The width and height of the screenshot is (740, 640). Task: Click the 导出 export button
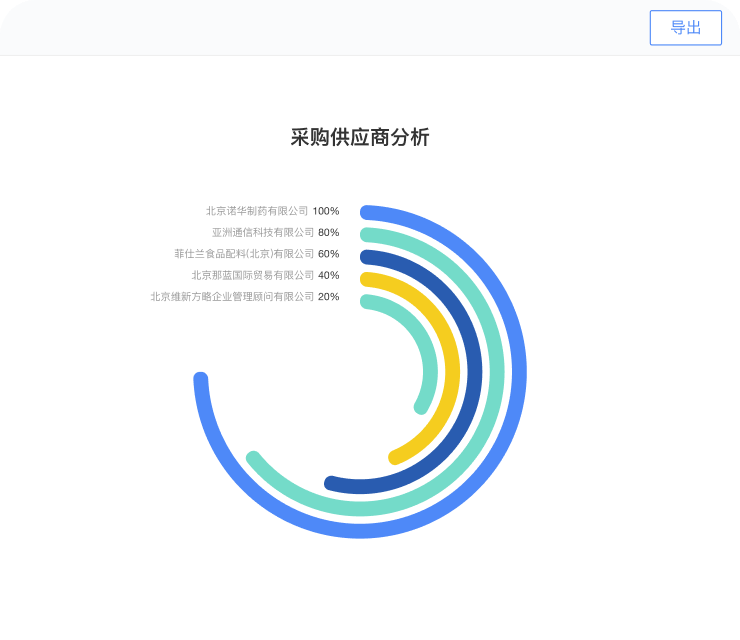pyautogui.click(x=685, y=28)
